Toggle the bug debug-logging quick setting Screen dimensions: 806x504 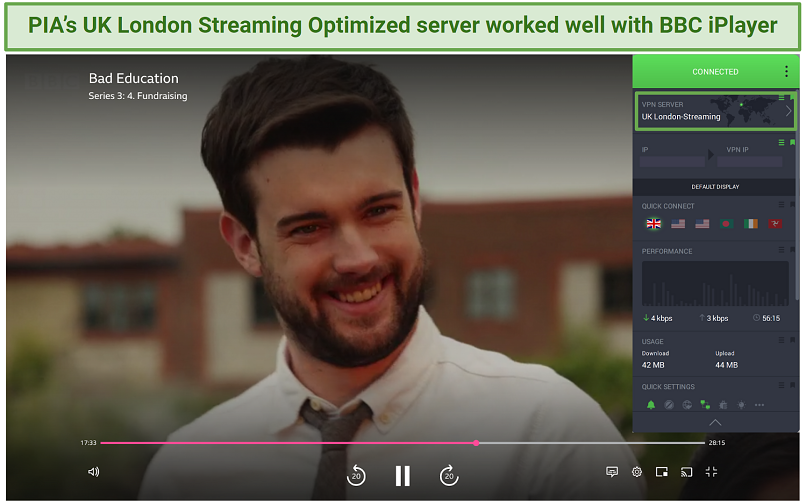(723, 405)
